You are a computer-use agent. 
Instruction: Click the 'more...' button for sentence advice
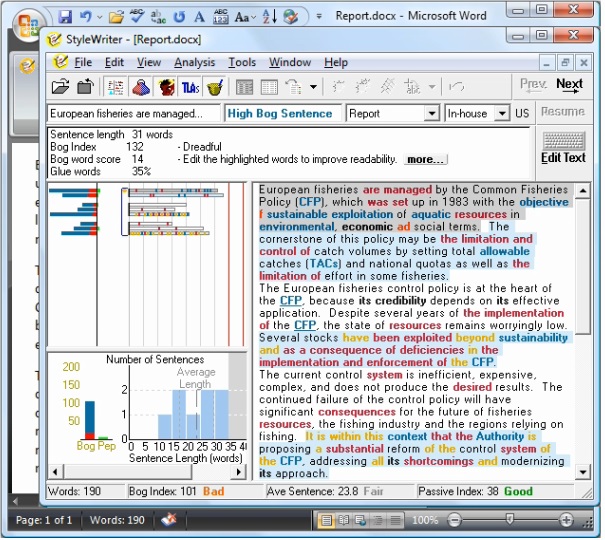pos(425,159)
